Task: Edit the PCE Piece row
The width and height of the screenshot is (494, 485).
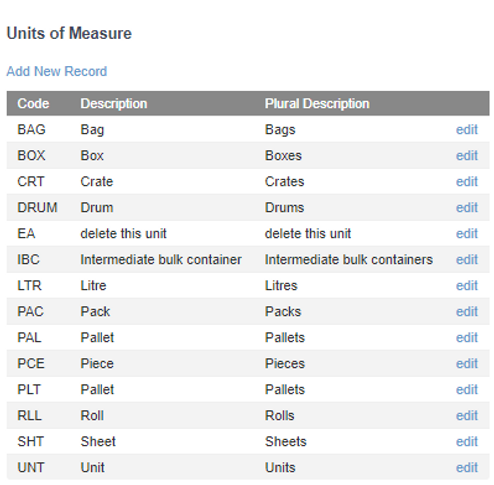Action: [x=467, y=363]
